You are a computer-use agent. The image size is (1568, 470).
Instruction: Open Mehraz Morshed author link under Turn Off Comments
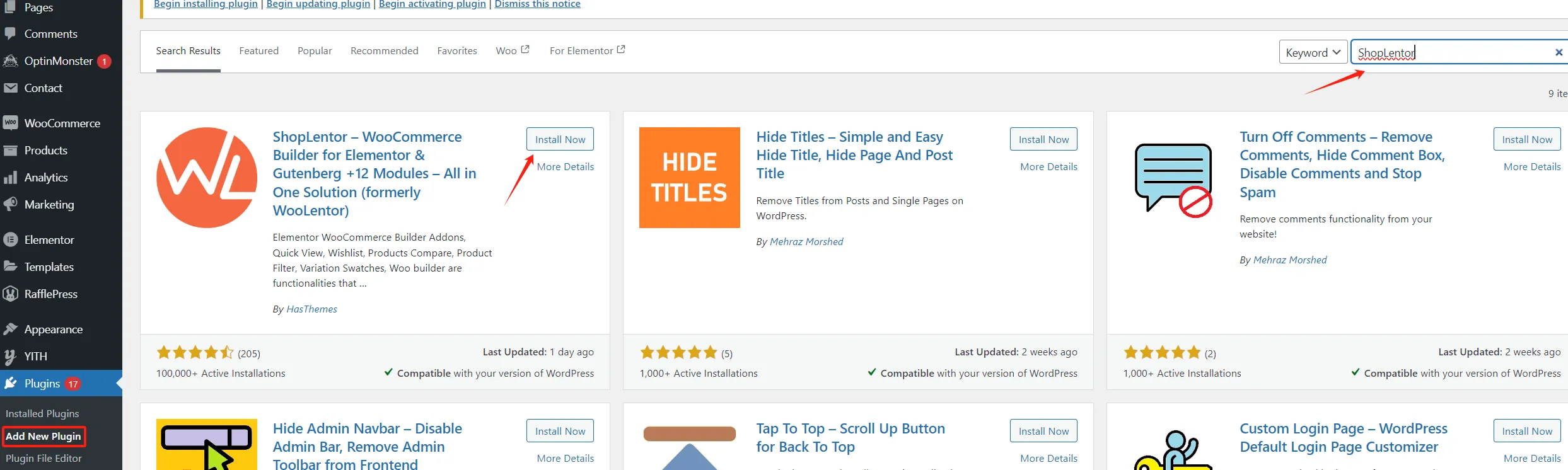click(1290, 260)
